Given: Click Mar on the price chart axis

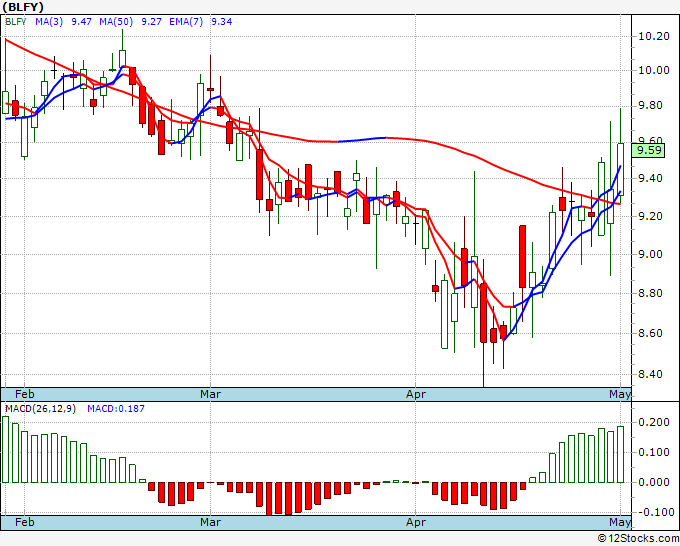Looking at the screenshot, I should (x=210, y=394).
